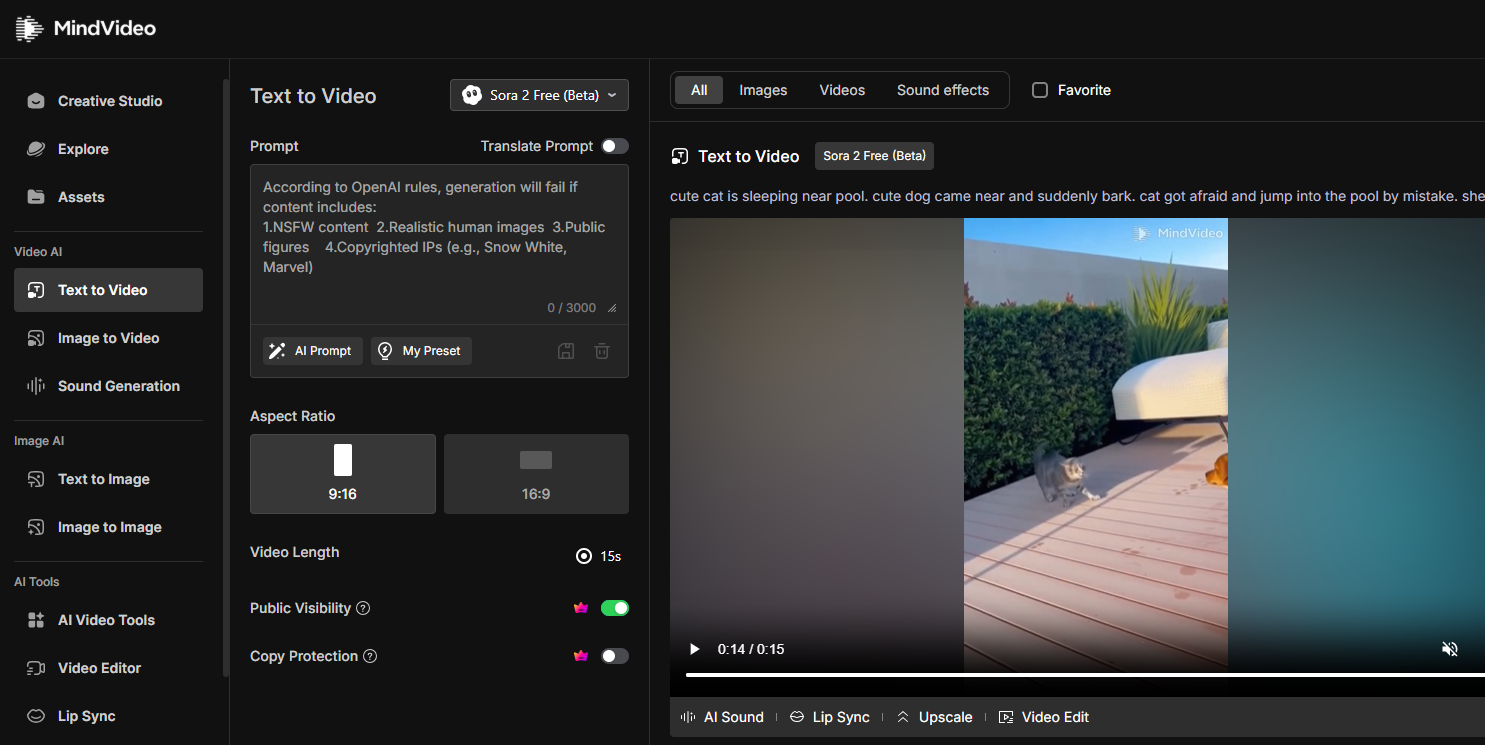Focus the Prompt text area
The height and width of the screenshot is (745, 1485).
[x=439, y=243]
